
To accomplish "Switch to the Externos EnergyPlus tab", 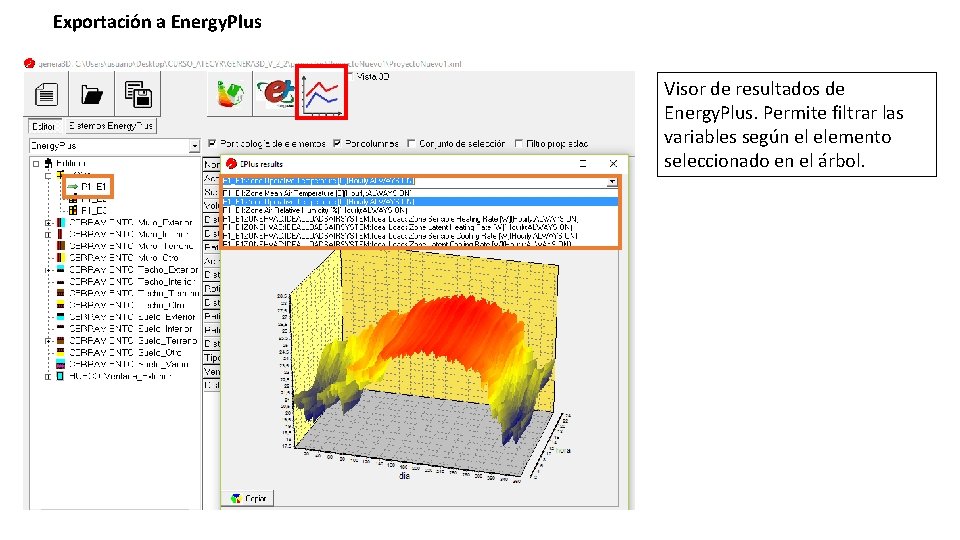I will click(x=111, y=126).
